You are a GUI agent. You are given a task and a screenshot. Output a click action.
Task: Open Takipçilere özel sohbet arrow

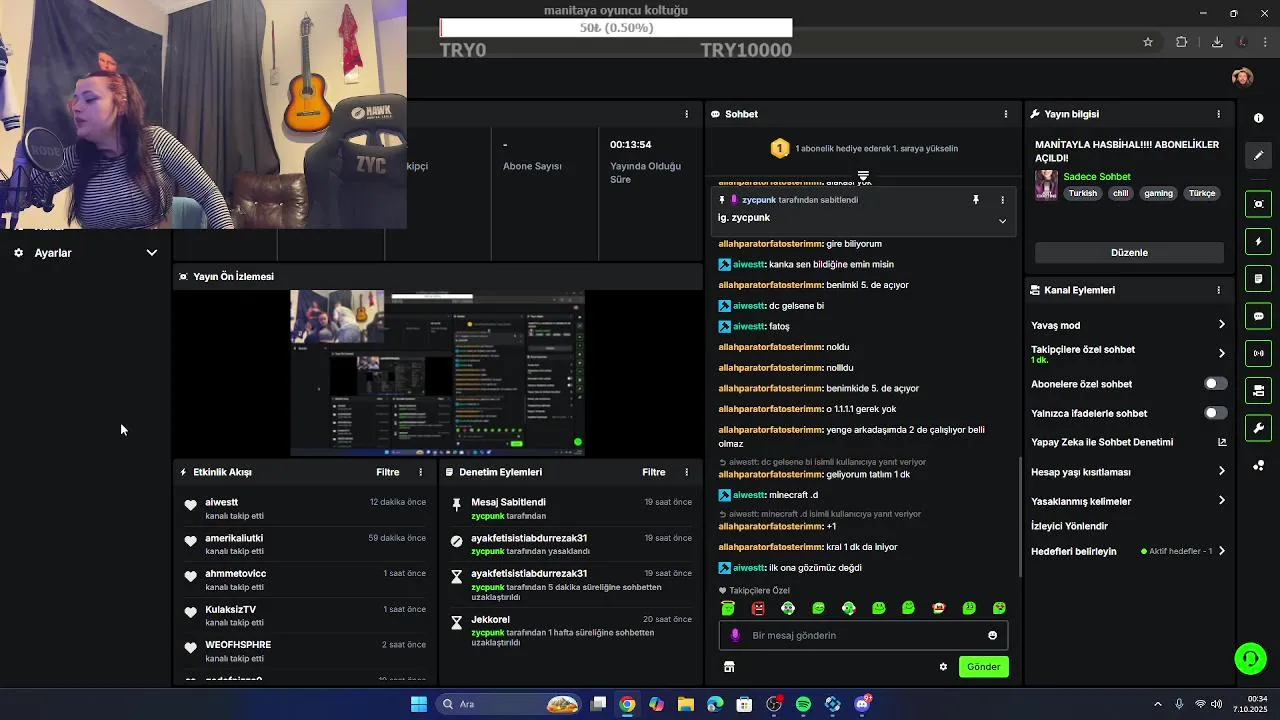(1221, 353)
